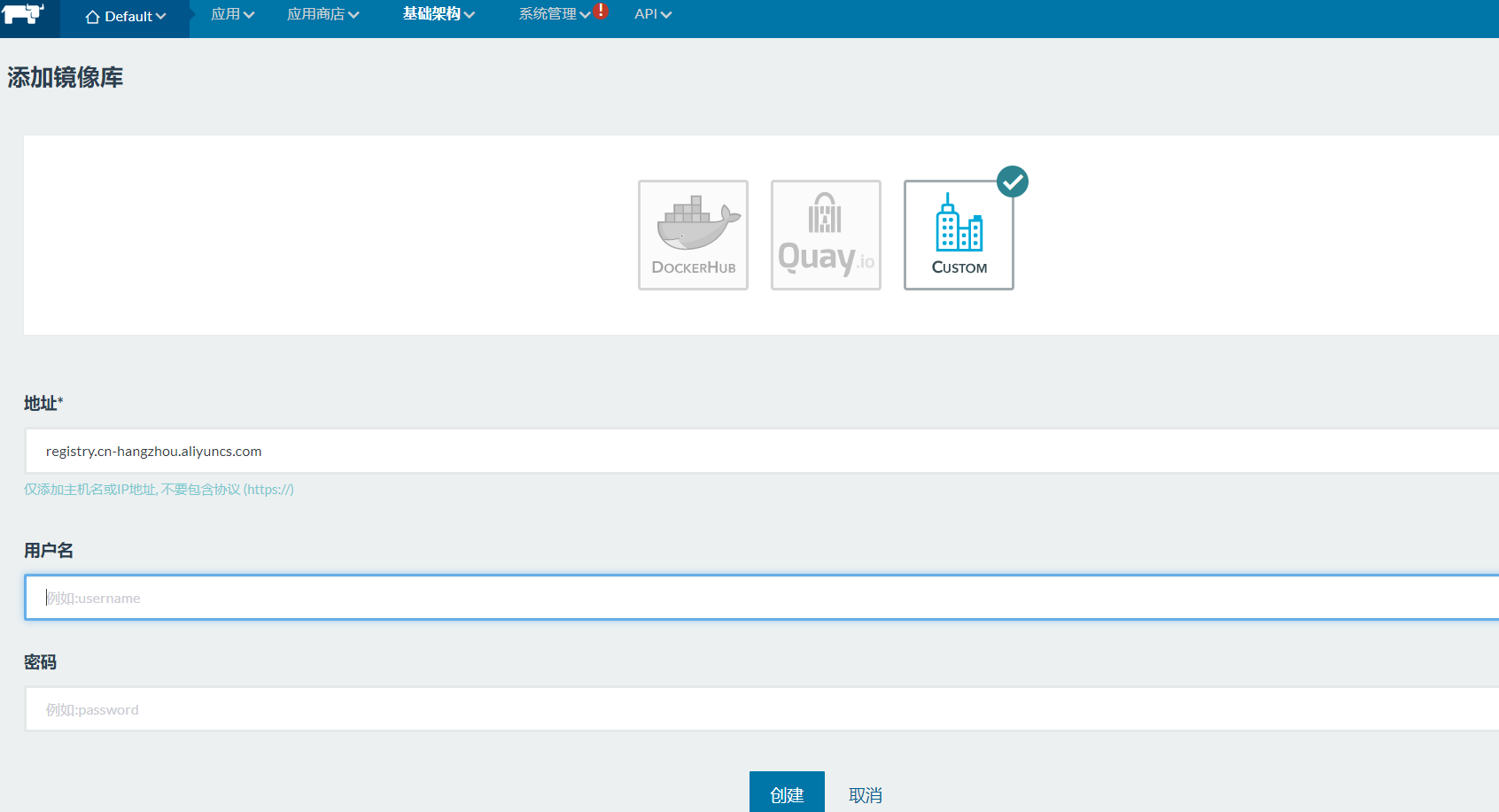1499x812 pixels.
Task: Click the 取消 cancel link
Action: [x=866, y=795]
